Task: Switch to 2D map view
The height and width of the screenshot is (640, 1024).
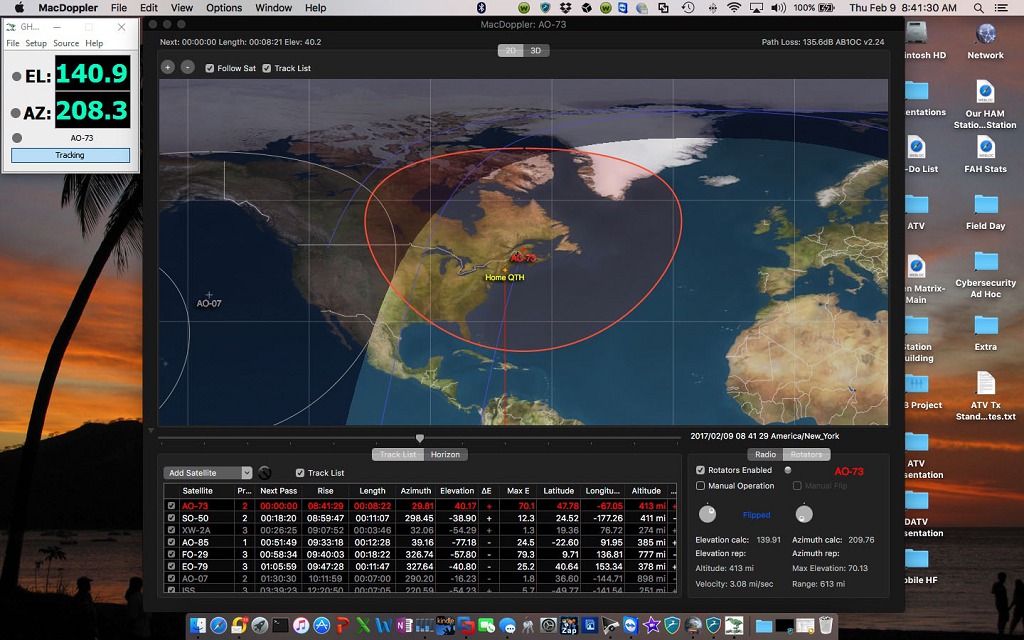Action: [511, 51]
